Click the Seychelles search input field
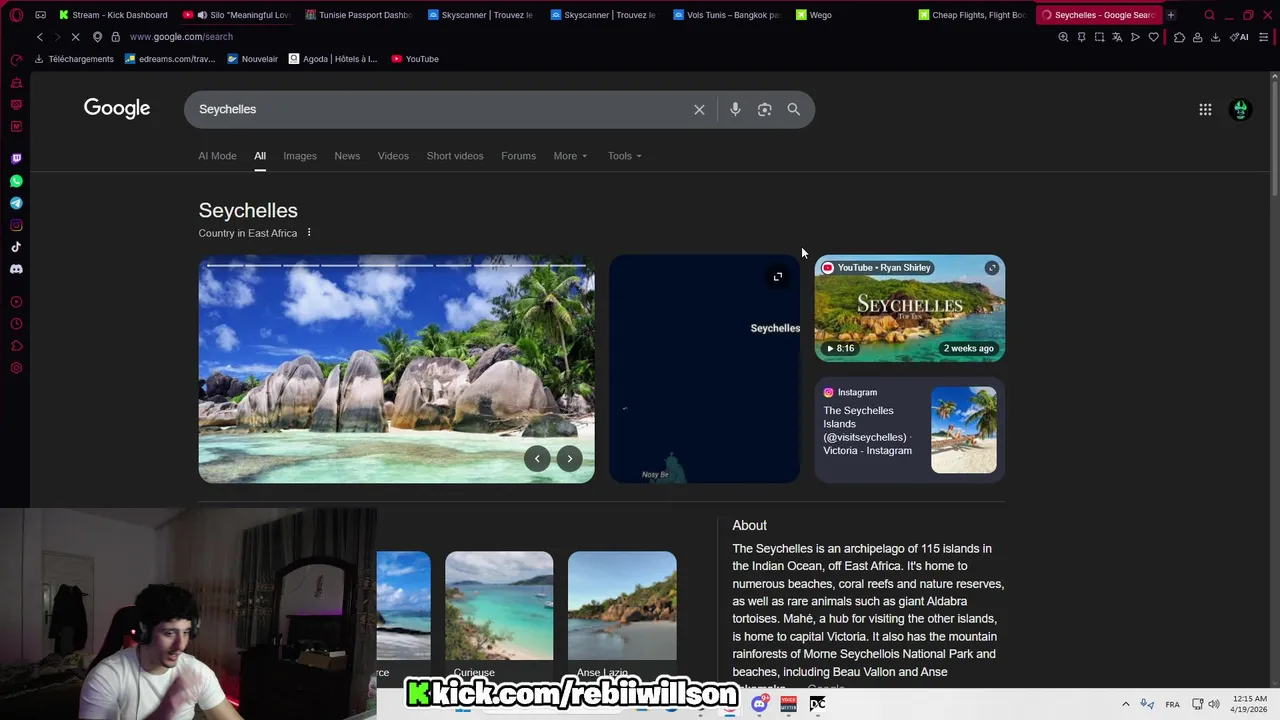The width and height of the screenshot is (1280, 720). click(x=440, y=110)
